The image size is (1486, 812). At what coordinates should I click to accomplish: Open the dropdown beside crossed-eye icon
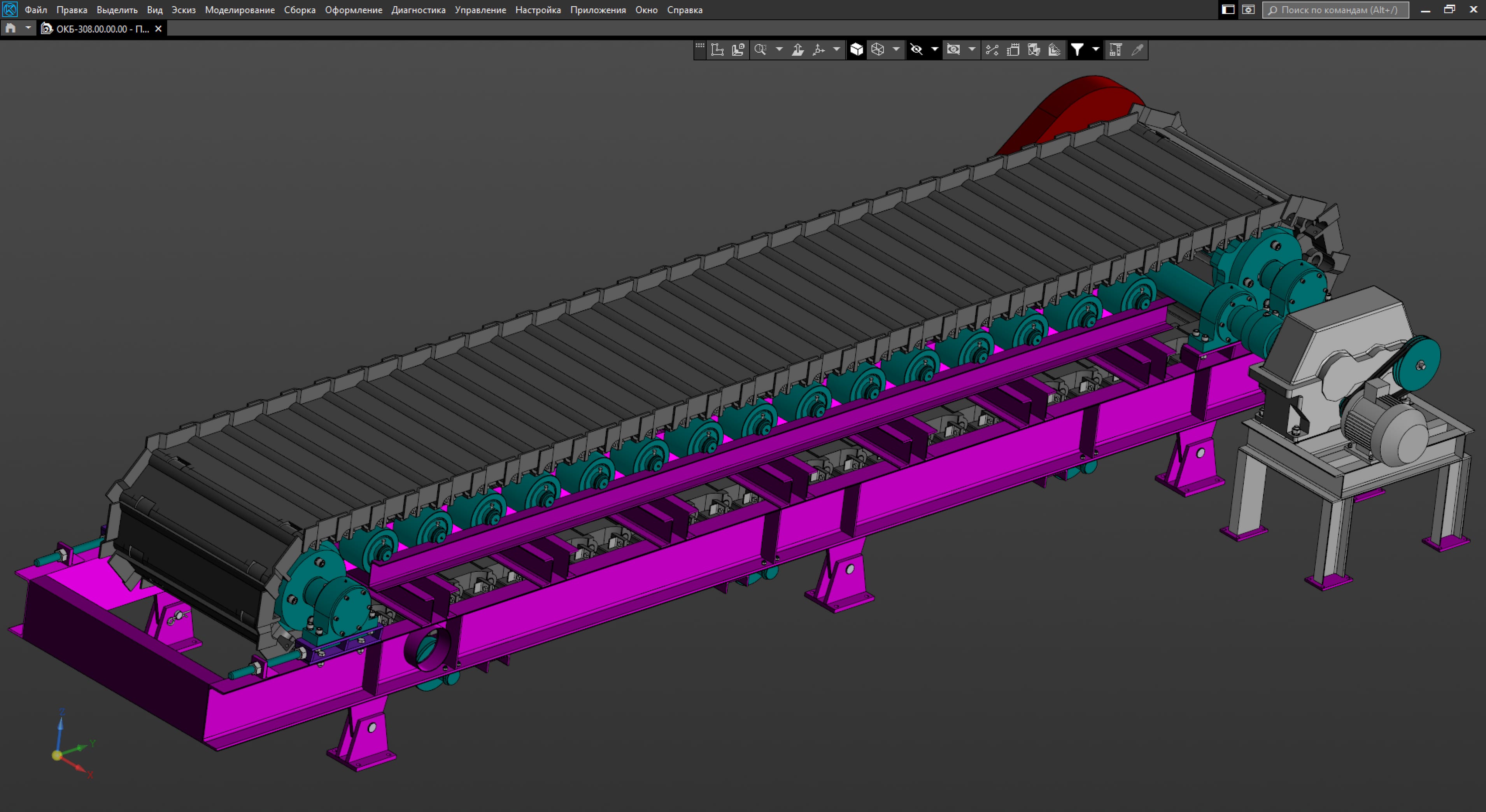coord(934,50)
